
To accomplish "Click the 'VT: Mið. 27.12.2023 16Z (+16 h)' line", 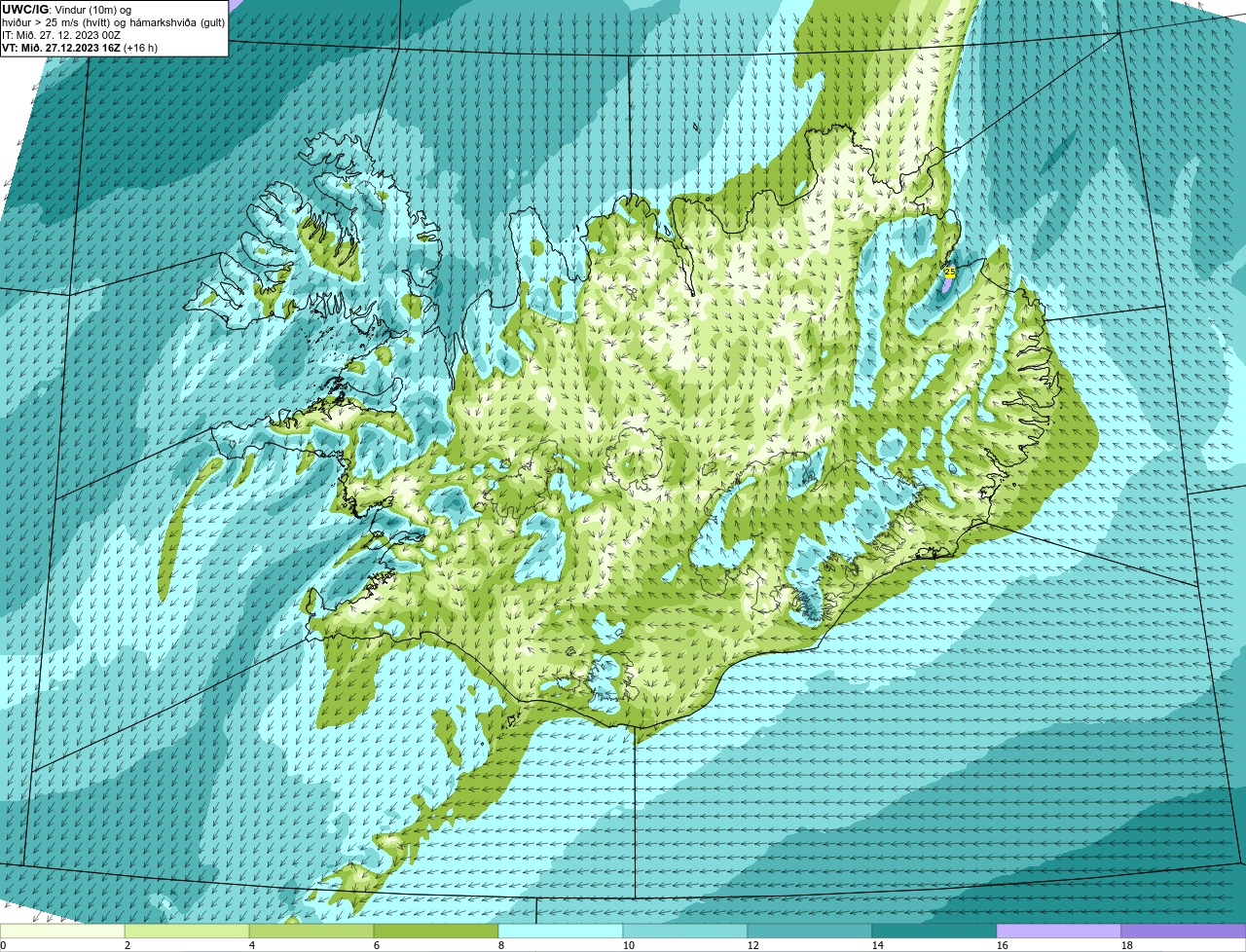I will (80, 47).
